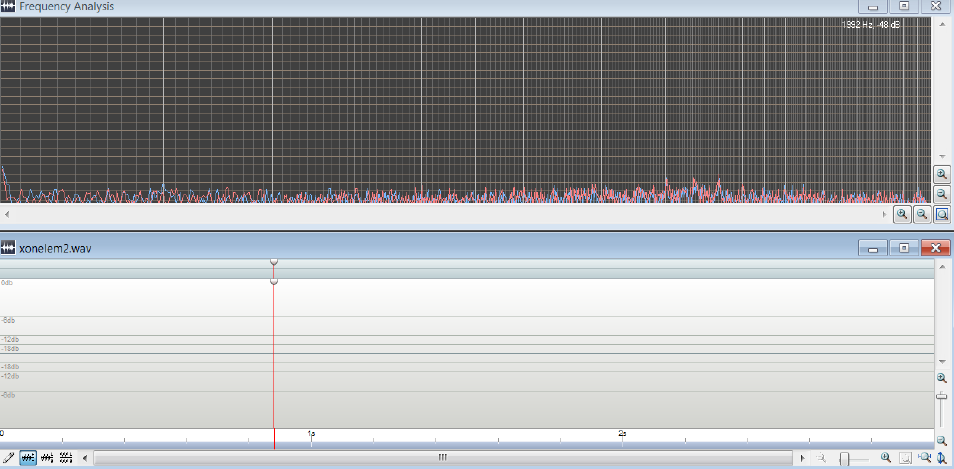Zoom out vertically on xonelem2.wav waveform
This screenshot has height=469, width=954.
tap(942, 440)
